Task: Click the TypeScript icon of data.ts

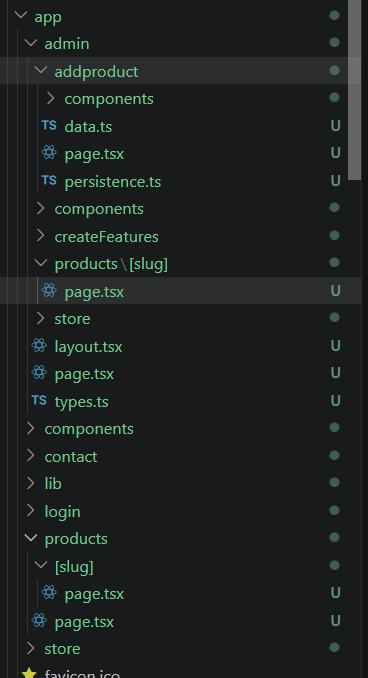Action: pos(49,126)
